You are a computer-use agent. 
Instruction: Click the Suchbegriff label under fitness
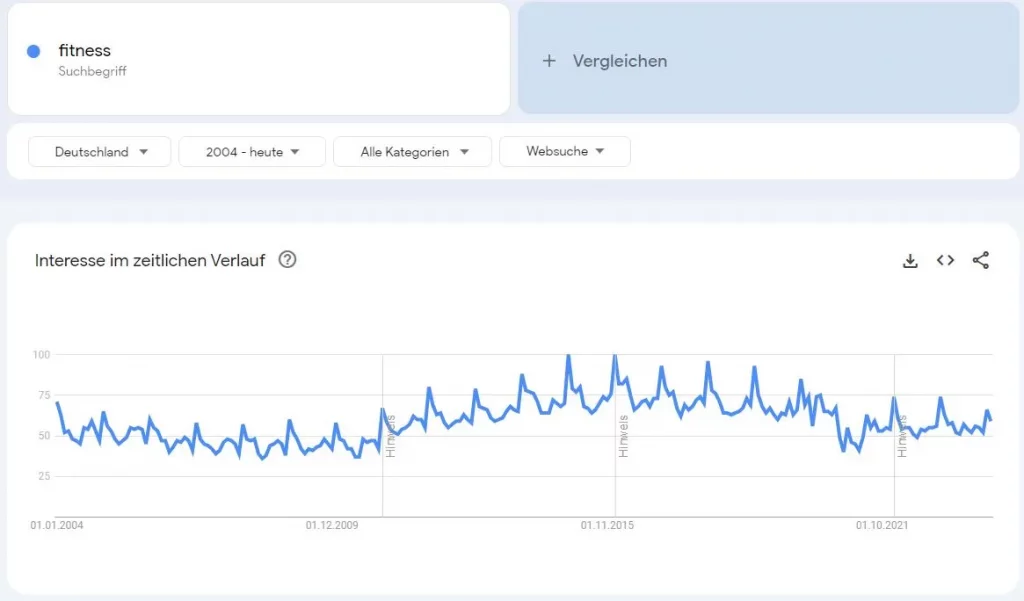[x=92, y=72]
